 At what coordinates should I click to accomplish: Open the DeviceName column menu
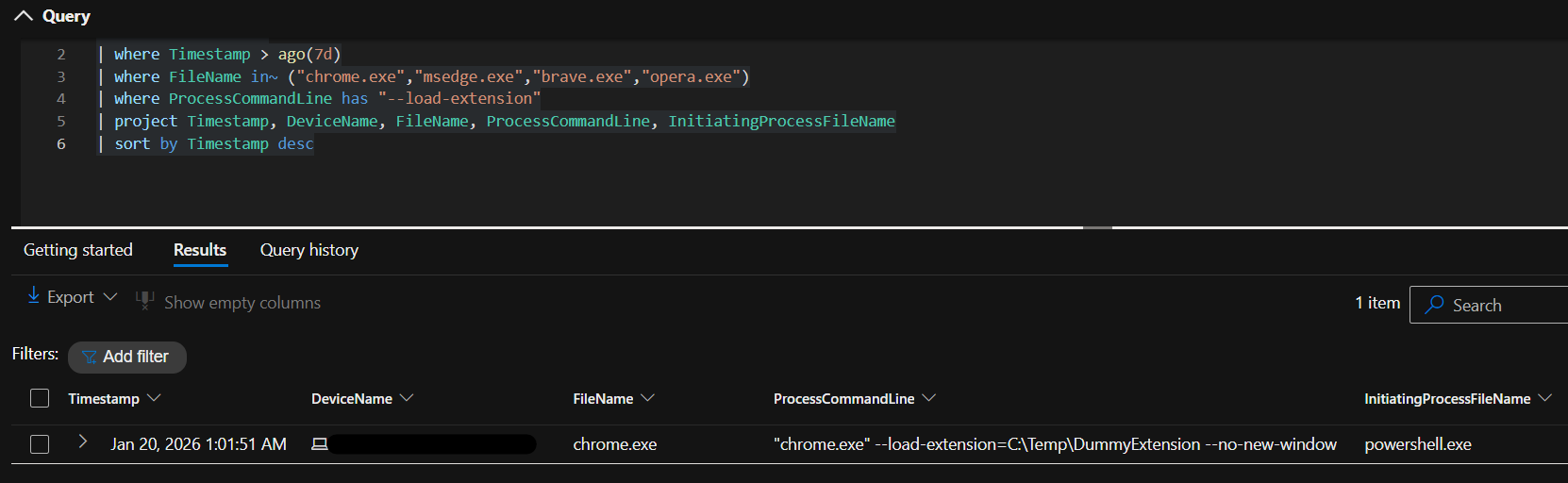[407, 398]
